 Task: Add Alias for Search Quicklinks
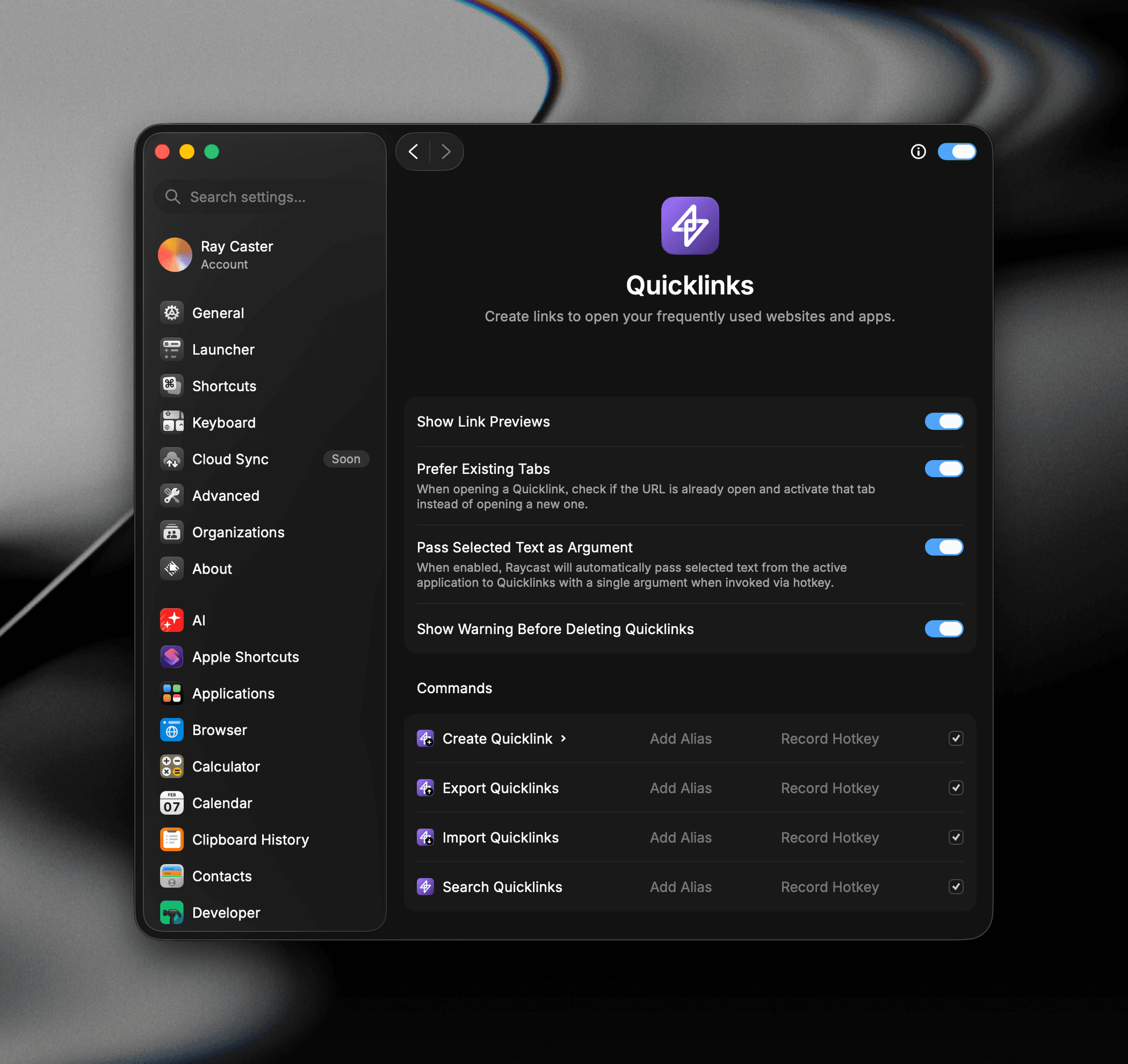(681, 887)
